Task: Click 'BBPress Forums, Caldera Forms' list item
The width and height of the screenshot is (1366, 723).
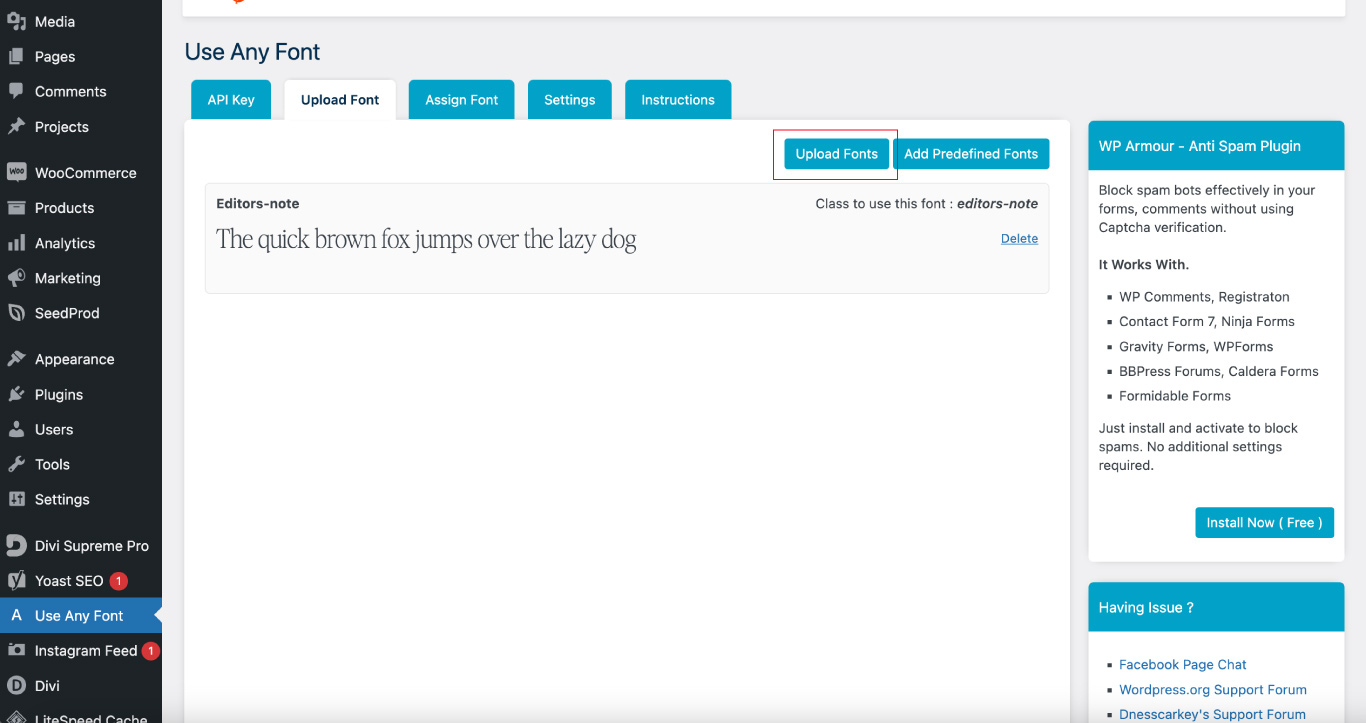Action: click(1219, 371)
